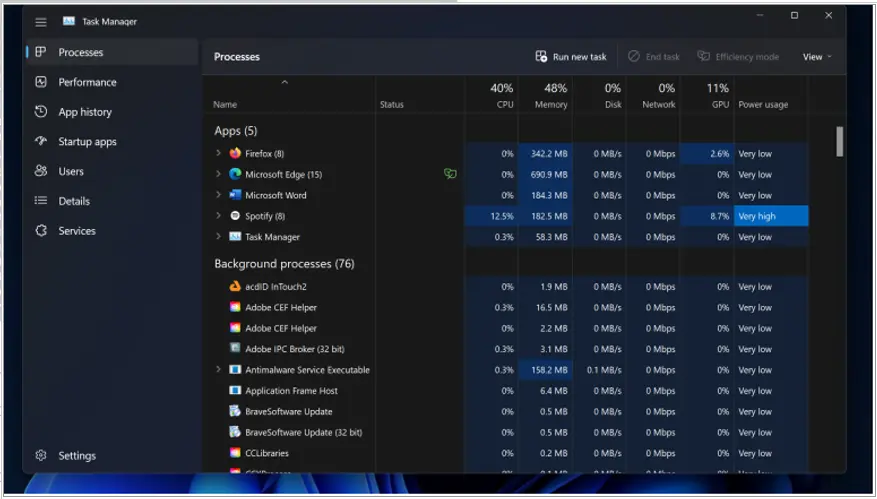The height and width of the screenshot is (499, 877).
Task: Click the App history clock icon
Action: (41, 111)
